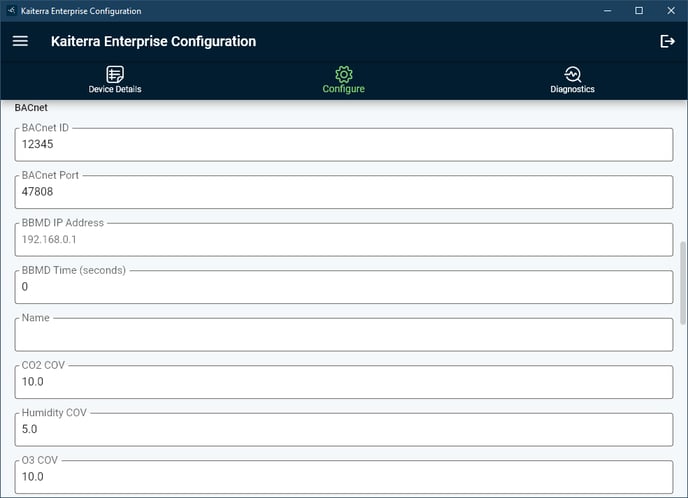Click the logout exit icon
The image size is (688, 498).
pos(667,41)
